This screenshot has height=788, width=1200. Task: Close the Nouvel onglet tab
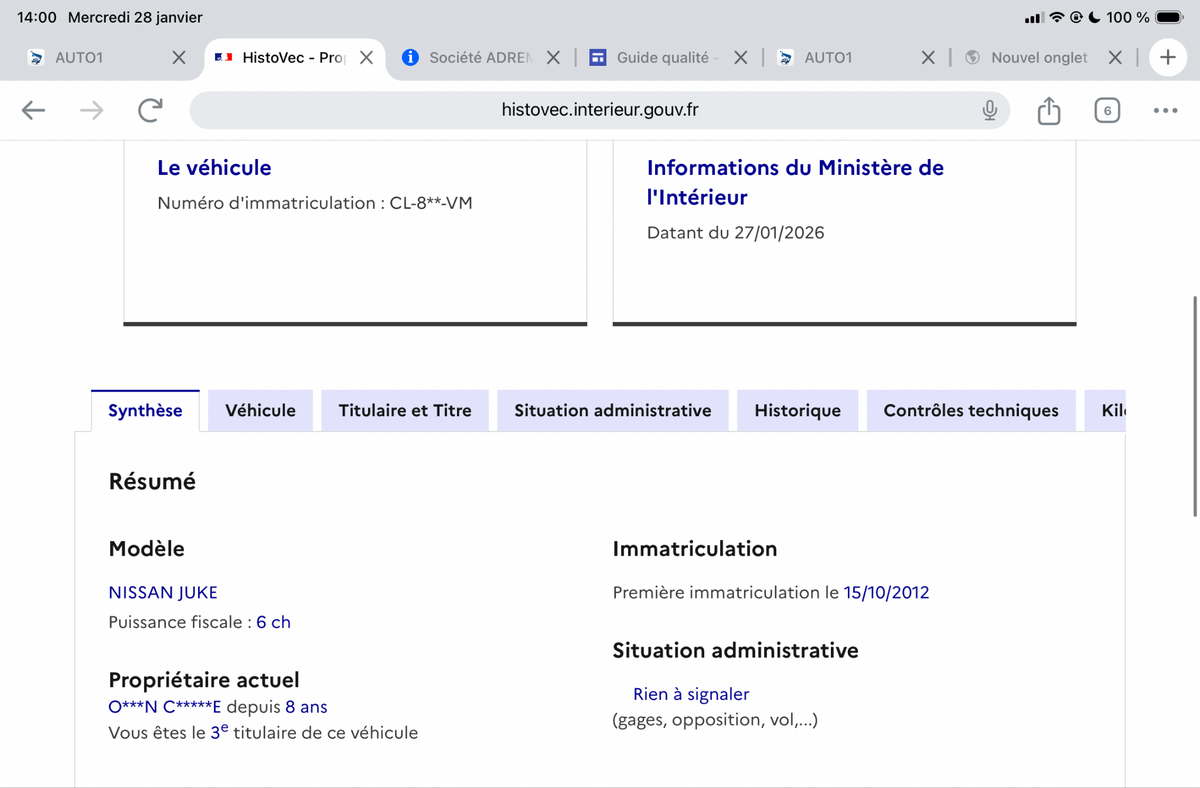pyautogui.click(x=1115, y=58)
